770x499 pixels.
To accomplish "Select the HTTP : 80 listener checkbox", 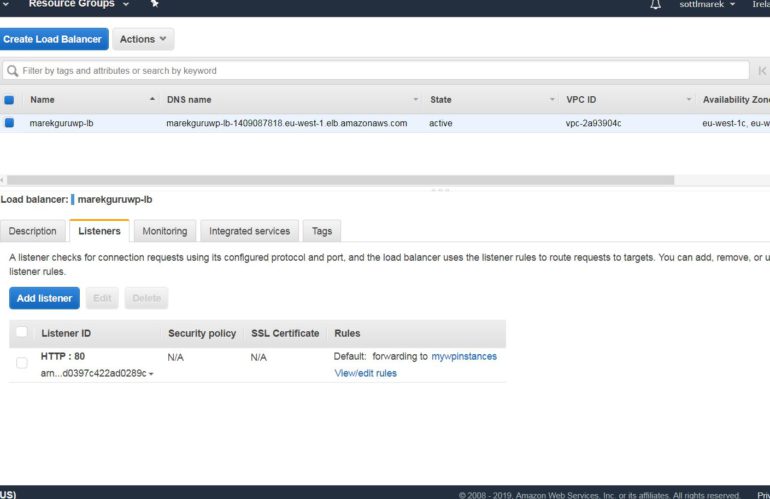I will 22,363.
